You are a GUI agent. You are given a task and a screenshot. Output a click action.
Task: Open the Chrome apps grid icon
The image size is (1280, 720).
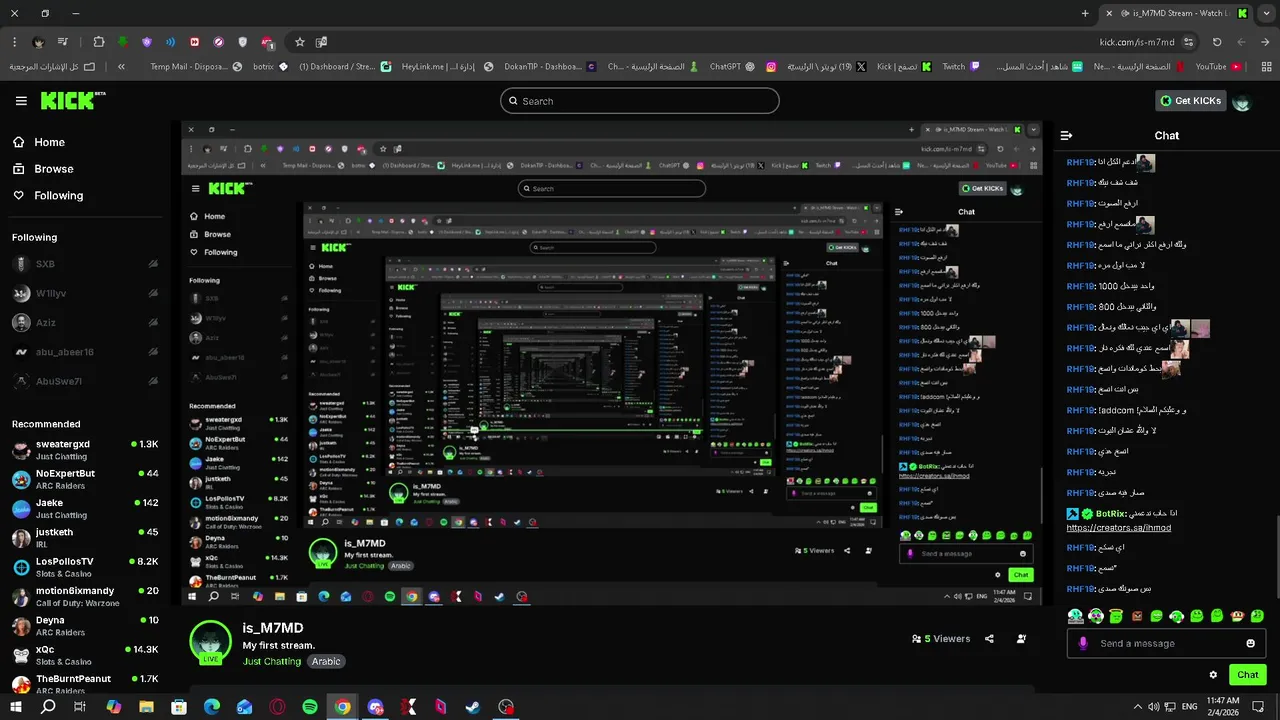[x=1264, y=67]
